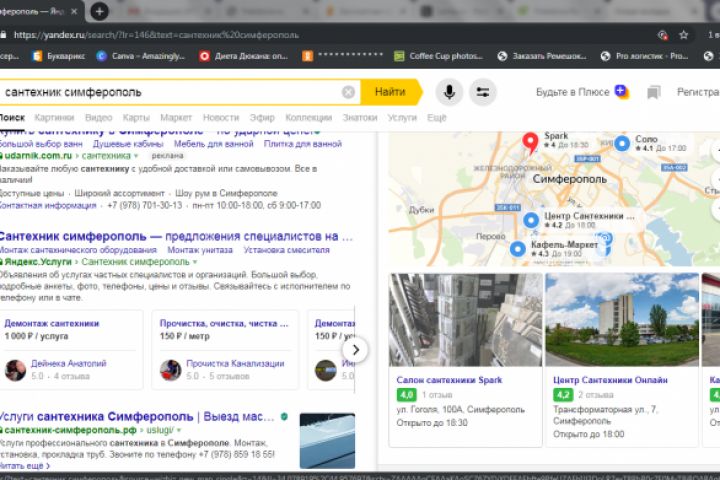Open Салон Spark storefront photo

coord(466,320)
